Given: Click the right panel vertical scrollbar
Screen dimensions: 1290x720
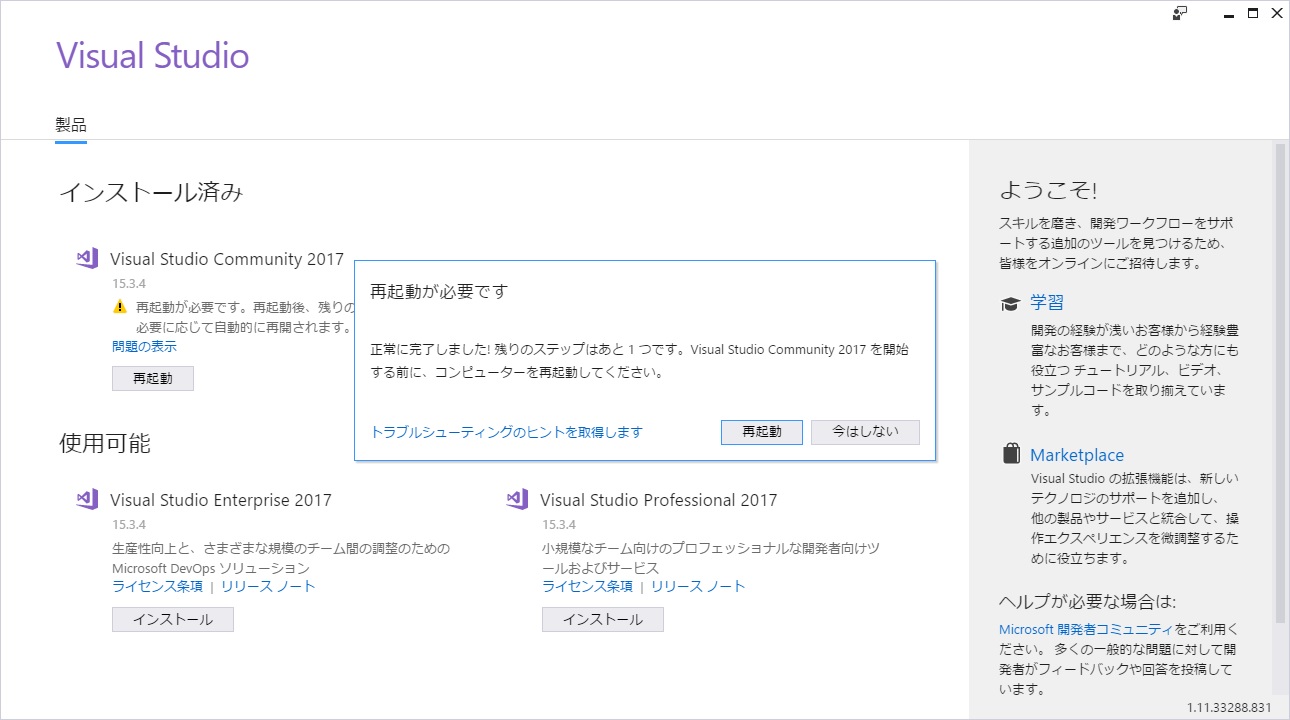Looking at the screenshot, I should click(x=1279, y=384).
